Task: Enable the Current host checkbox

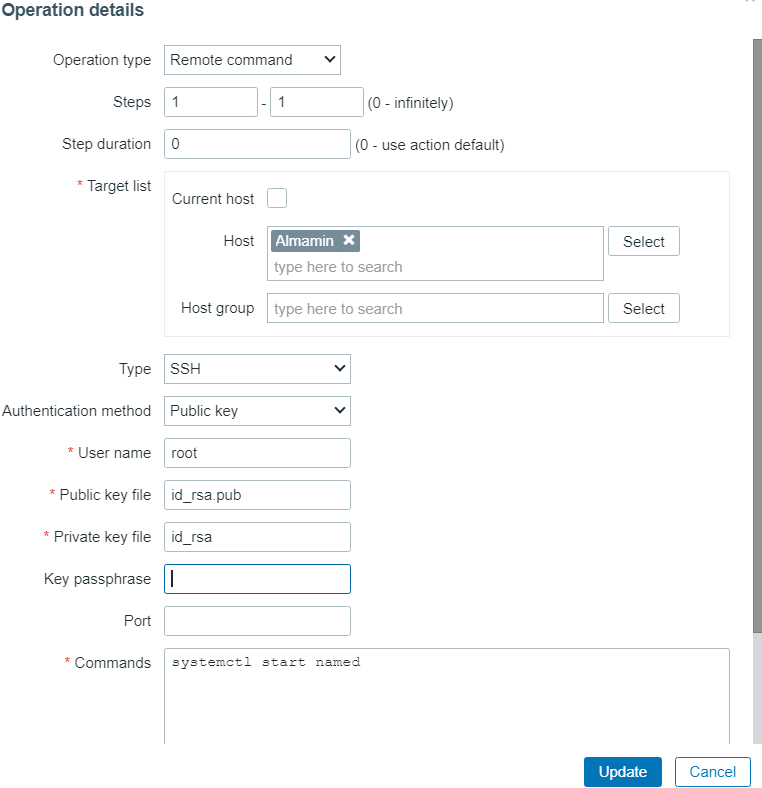Action: (277, 198)
